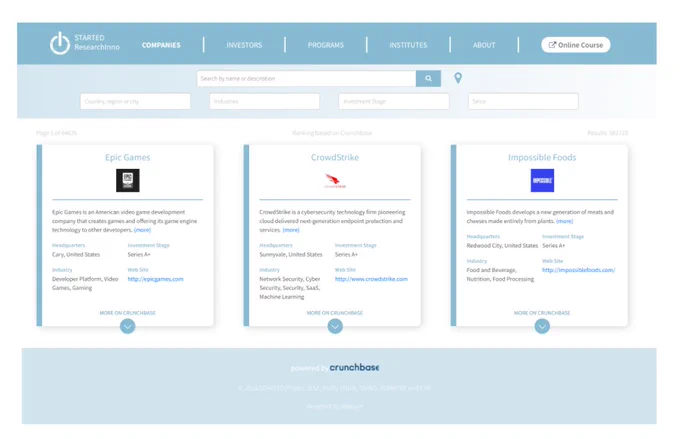Click MORE ON CRUNCHBASE under Epic Games
This screenshot has width=680, height=439.
(x=128, y=313)
